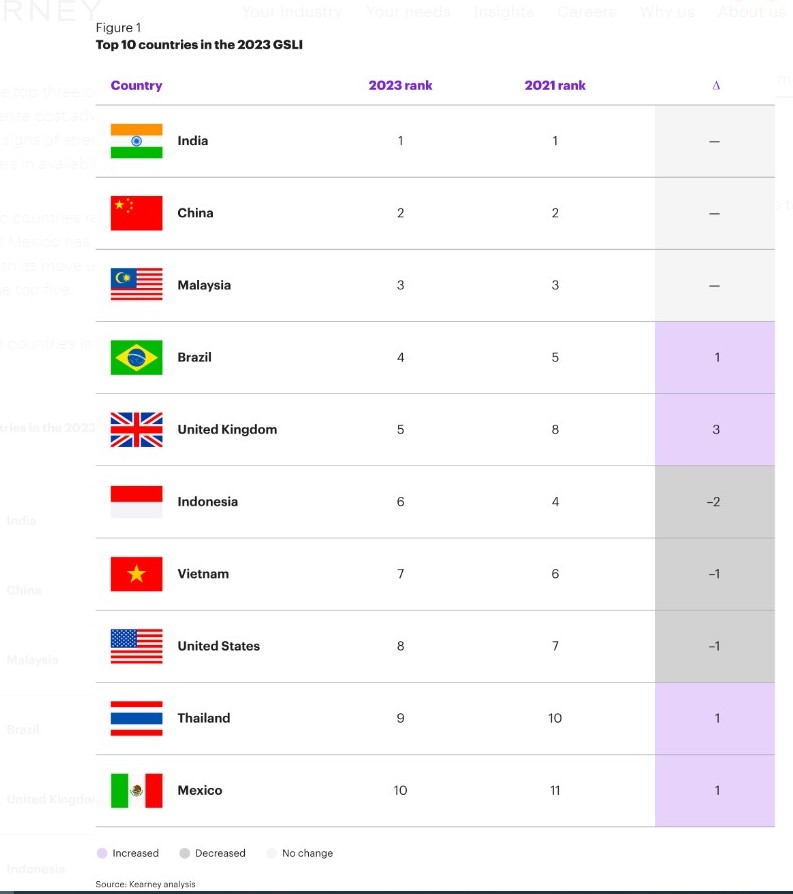Image resolution: width=793 pixels, height=894 pixels.
Task: Click the 2023 rank column header
Action: click(400, 86)
